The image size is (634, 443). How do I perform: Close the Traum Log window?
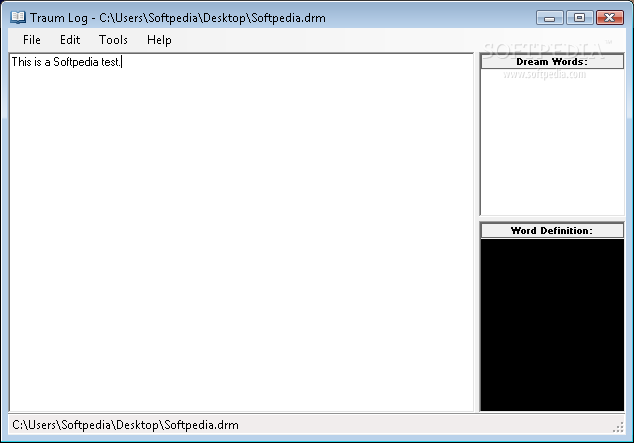[610, 18]
